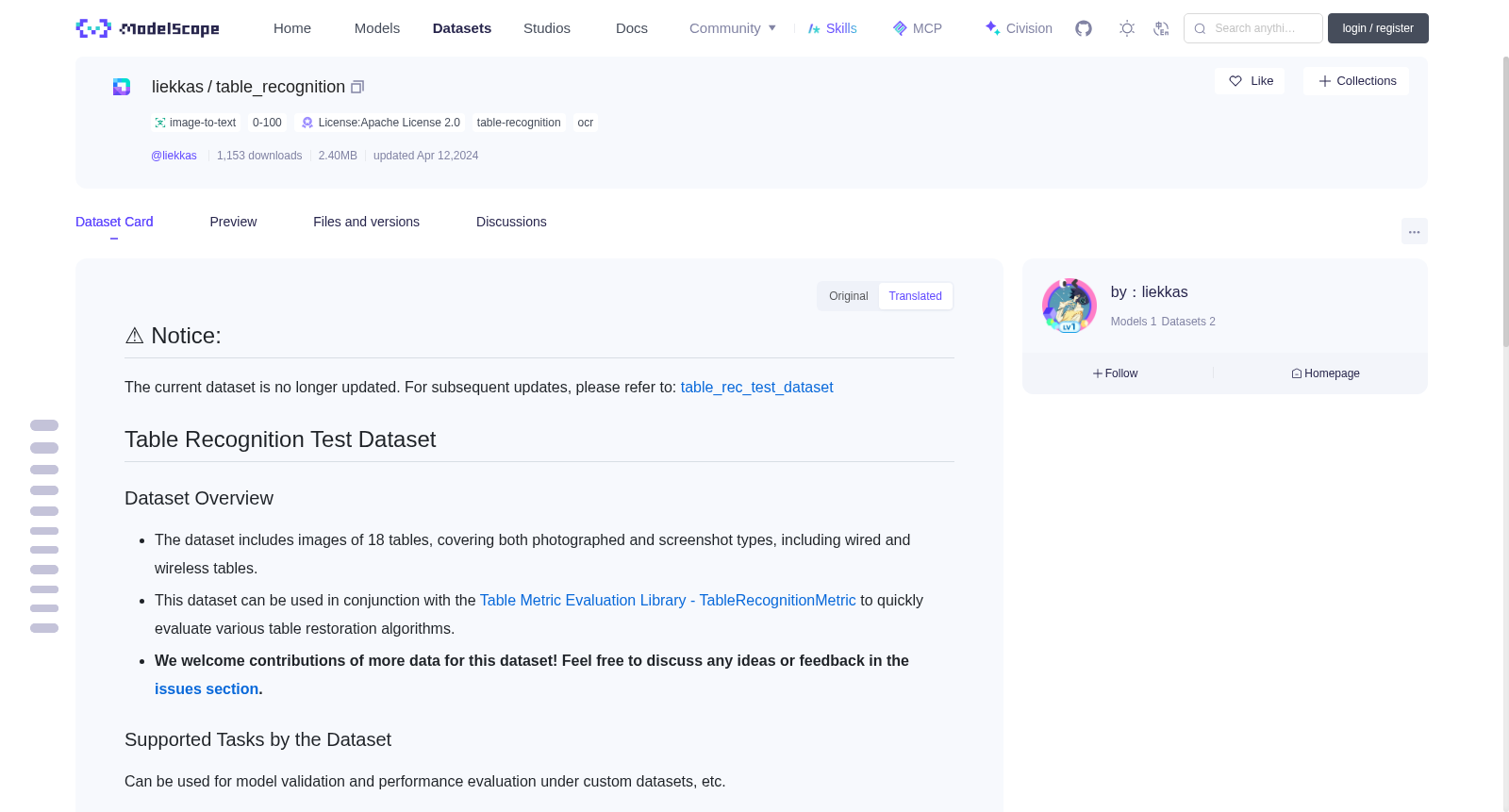This screenshot has height=812, width=1509.
Task: Select the Dataset Card tab
Action: point(114,222)
